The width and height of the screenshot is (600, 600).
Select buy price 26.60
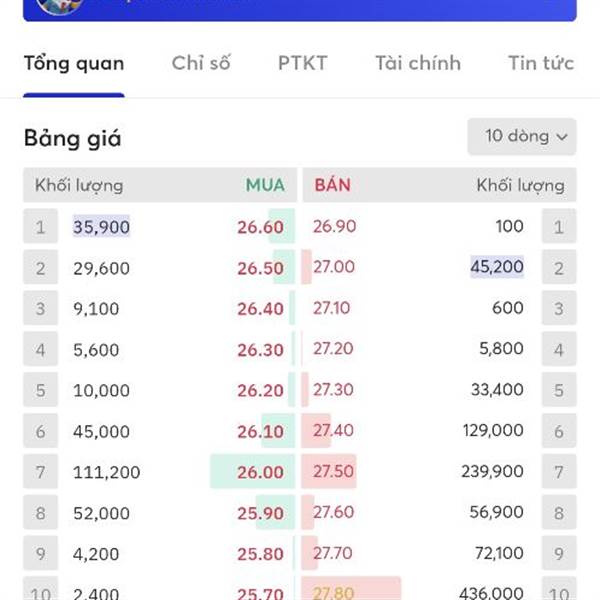click(x=260, y=227)
